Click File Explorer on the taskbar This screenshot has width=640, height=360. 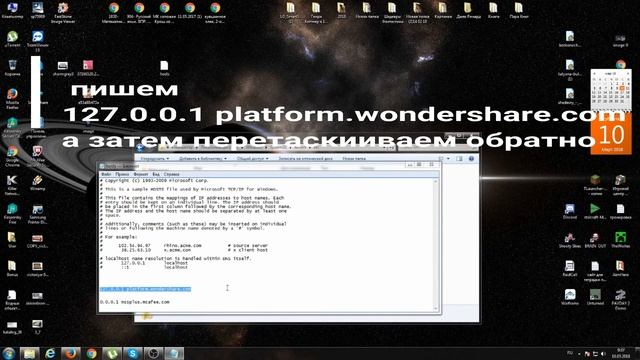click(29, 353)
